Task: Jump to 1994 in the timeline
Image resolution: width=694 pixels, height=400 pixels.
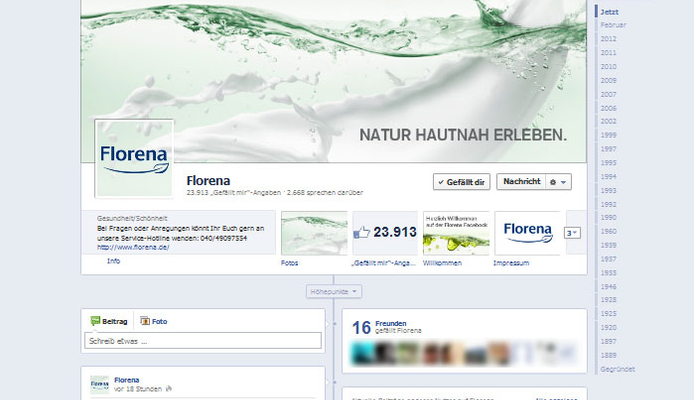Action: pyautogui.click(x=608, y=177)
